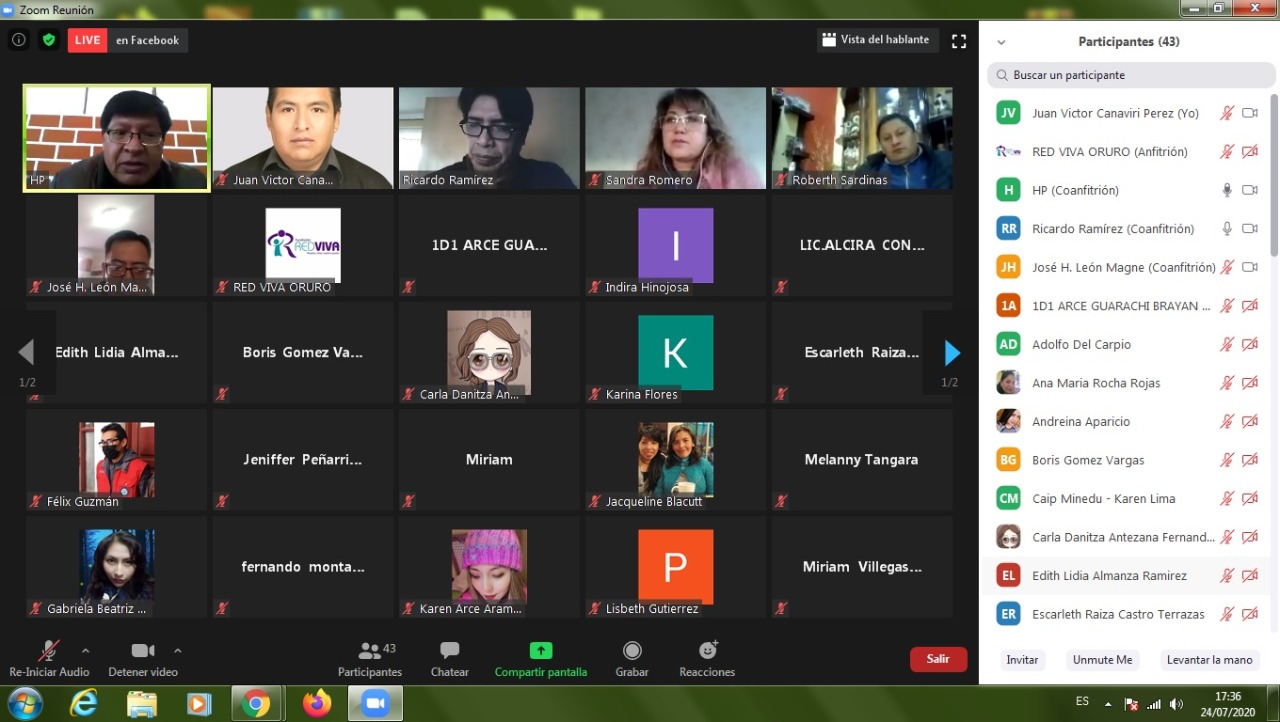
Task: Click Lisbeth Gutierrez P avatar tile
Action: click(676, 566)
